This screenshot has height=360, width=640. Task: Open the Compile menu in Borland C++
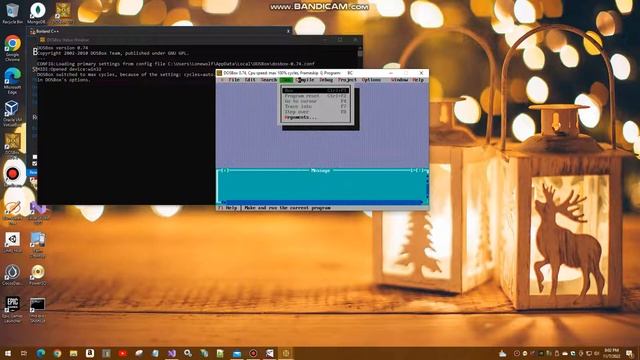(x=305, y=80)
